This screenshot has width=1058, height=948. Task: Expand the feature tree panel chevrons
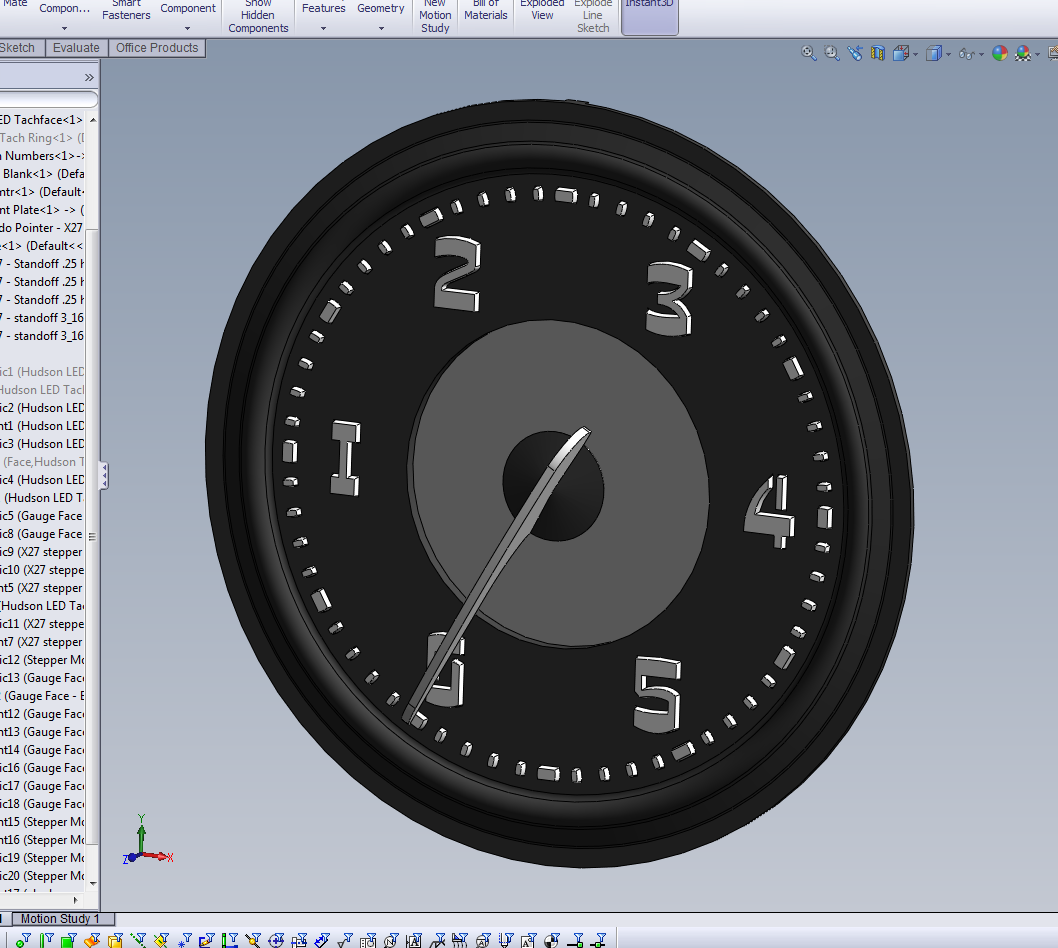89,77
